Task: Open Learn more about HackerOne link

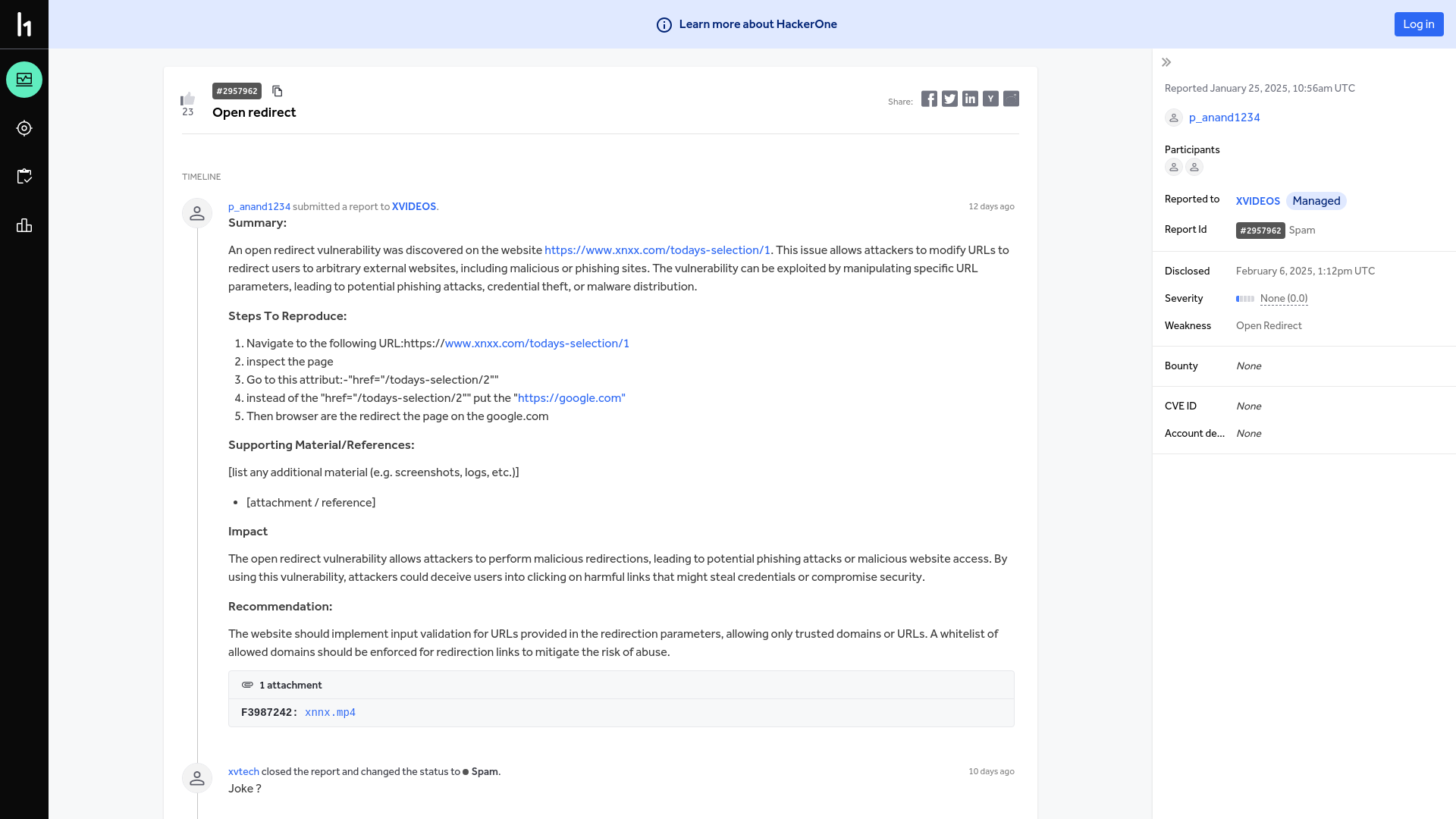Action: click(x=758, y=24)
